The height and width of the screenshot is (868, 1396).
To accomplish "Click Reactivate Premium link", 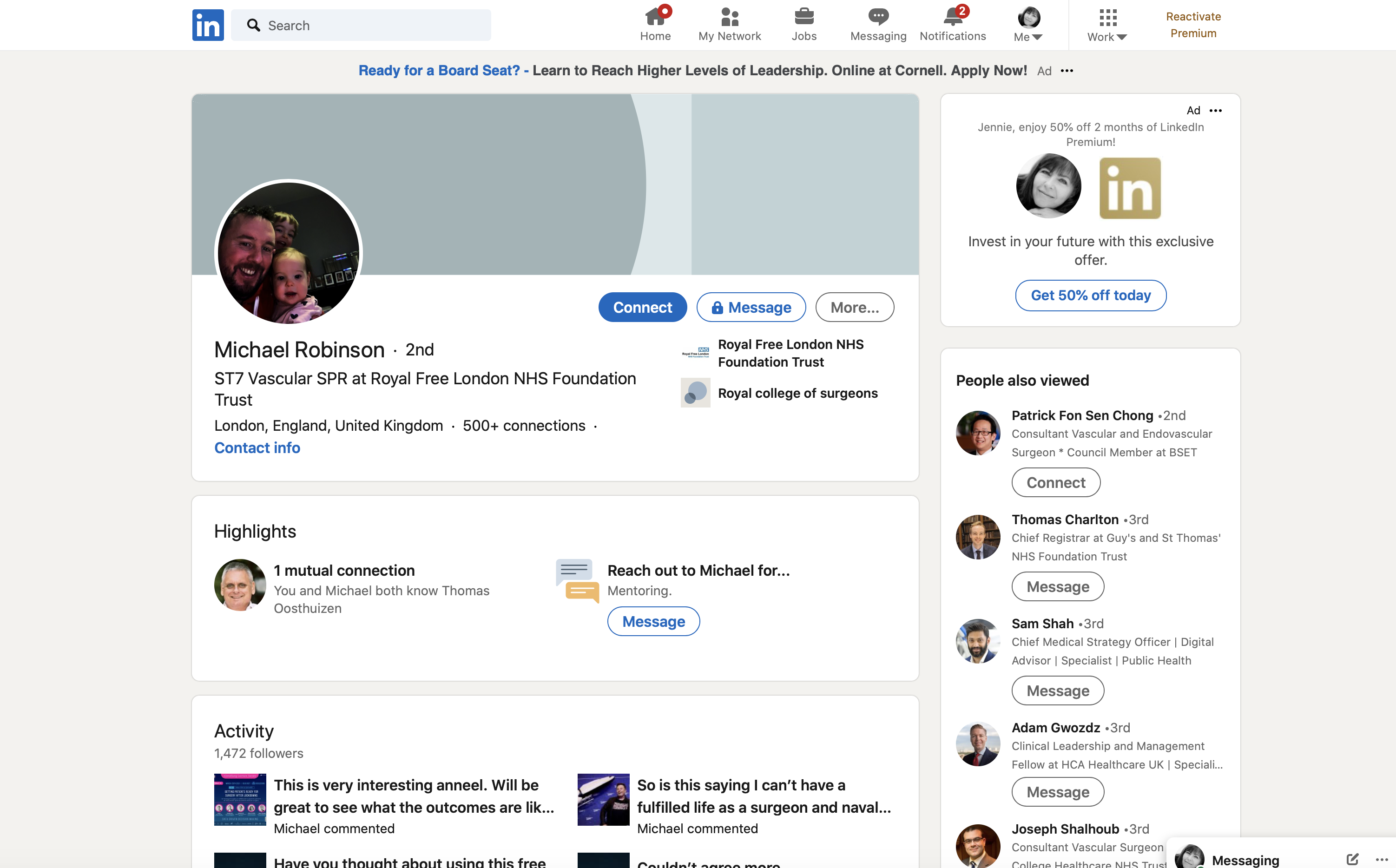I will point(1193,25).
